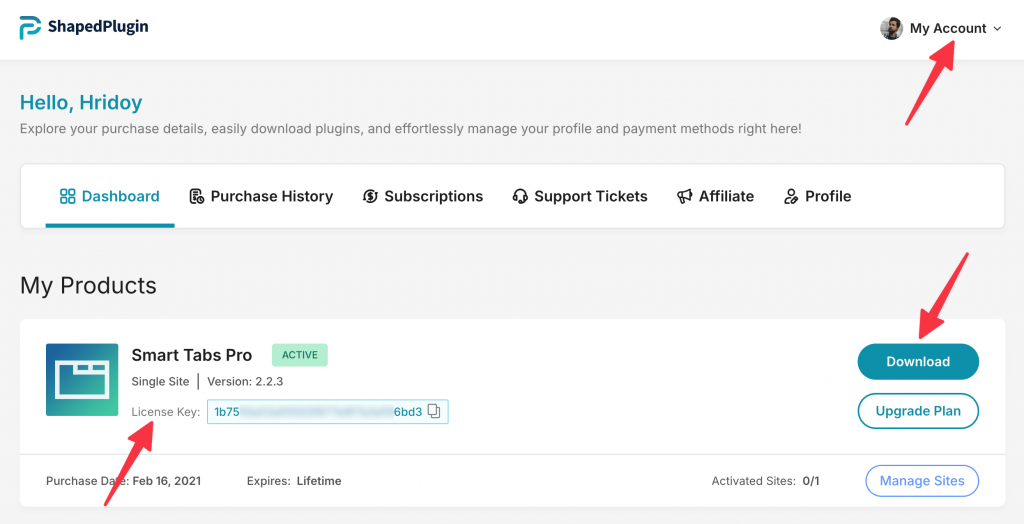Click the Single Site plan label

tap(160, 382)
